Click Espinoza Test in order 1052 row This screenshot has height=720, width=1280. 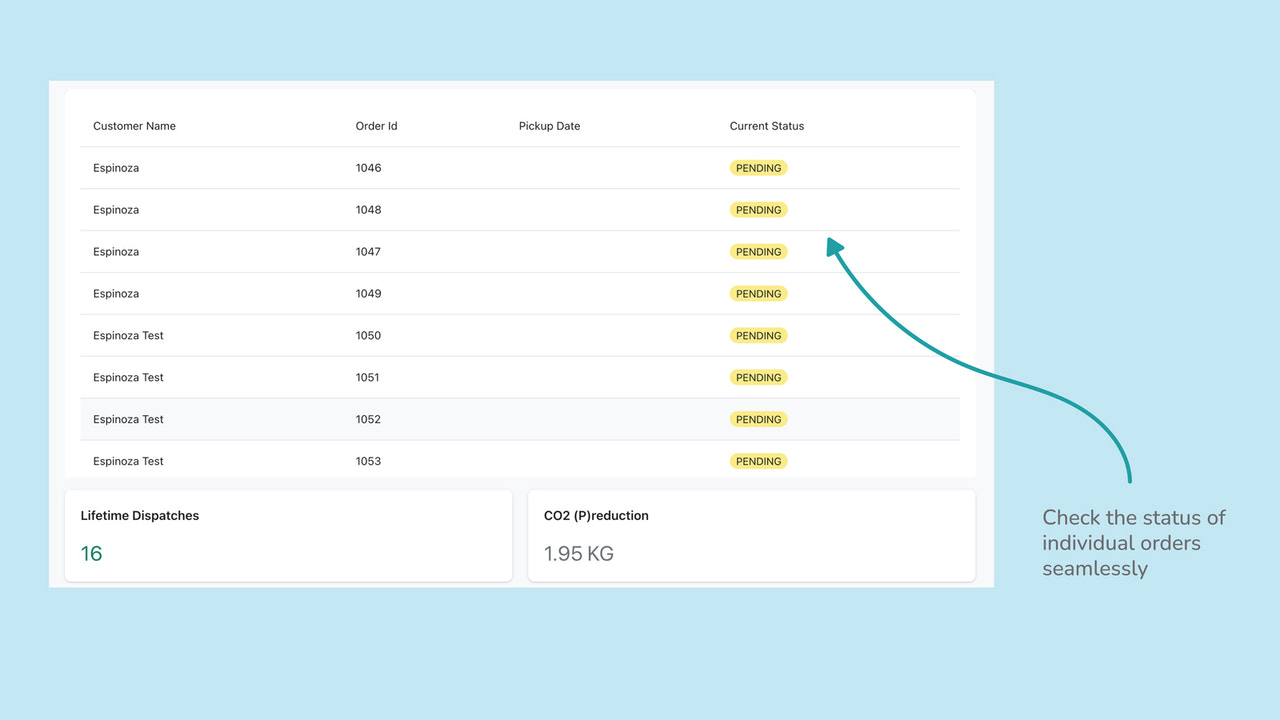click(x=128, y=420)
